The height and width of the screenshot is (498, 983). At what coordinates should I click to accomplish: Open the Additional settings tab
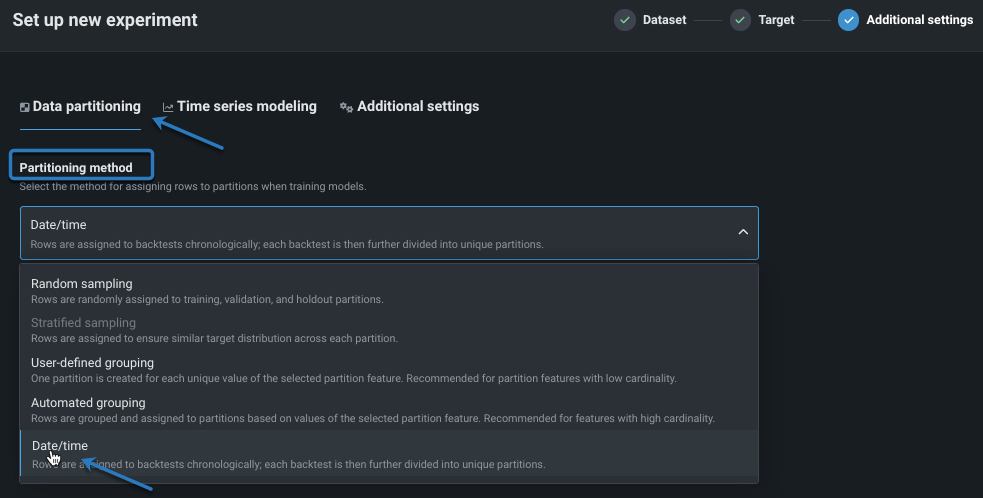point(417,106)
